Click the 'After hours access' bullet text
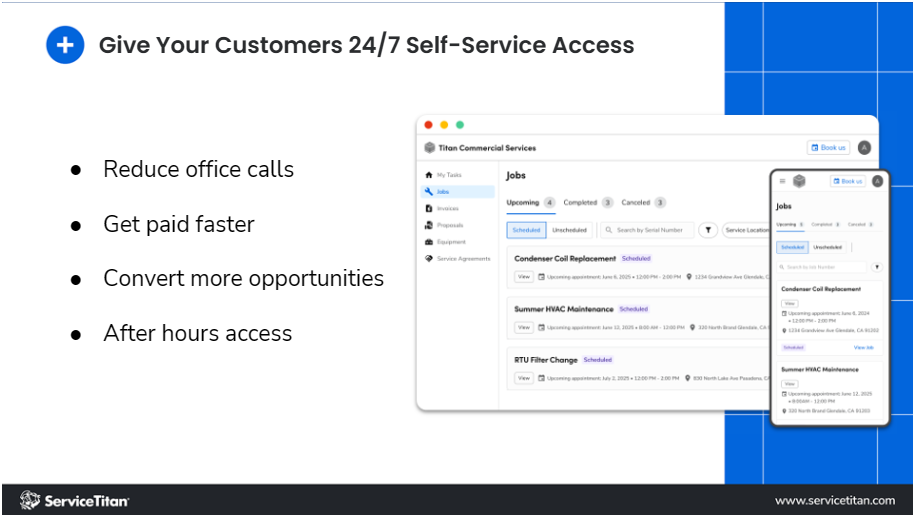 [198, 333]
